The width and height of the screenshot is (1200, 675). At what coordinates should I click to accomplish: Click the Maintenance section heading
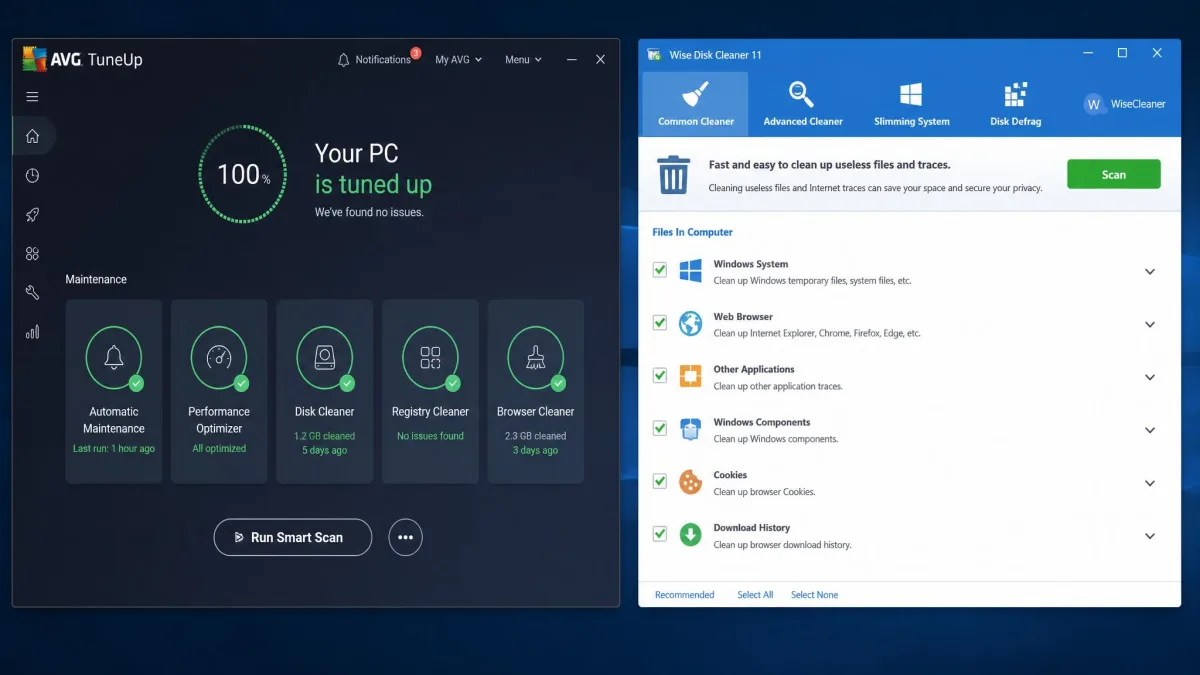[96, 279]
